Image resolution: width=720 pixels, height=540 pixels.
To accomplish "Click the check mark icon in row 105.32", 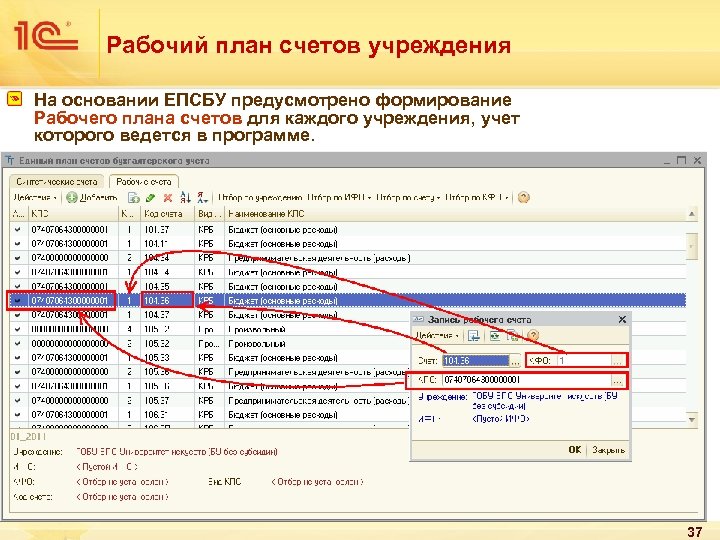I will [x=18, y=343].
